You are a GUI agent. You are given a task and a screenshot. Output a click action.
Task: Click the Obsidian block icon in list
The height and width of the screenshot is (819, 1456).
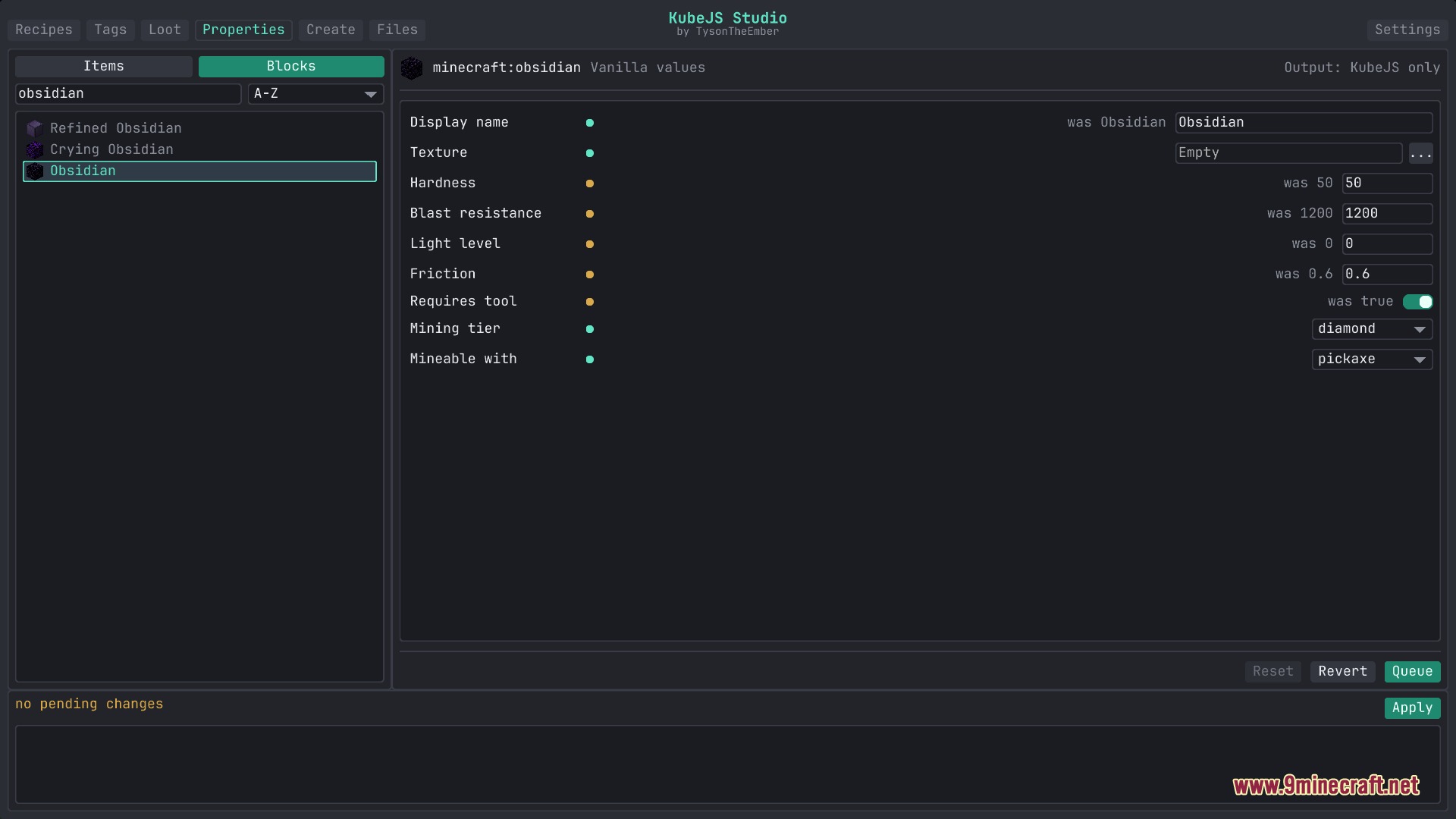34,171
